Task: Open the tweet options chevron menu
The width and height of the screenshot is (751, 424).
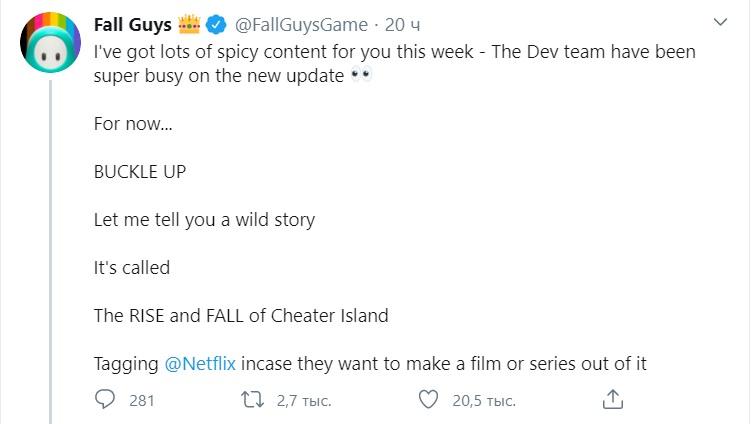Action: pos(721,22)
